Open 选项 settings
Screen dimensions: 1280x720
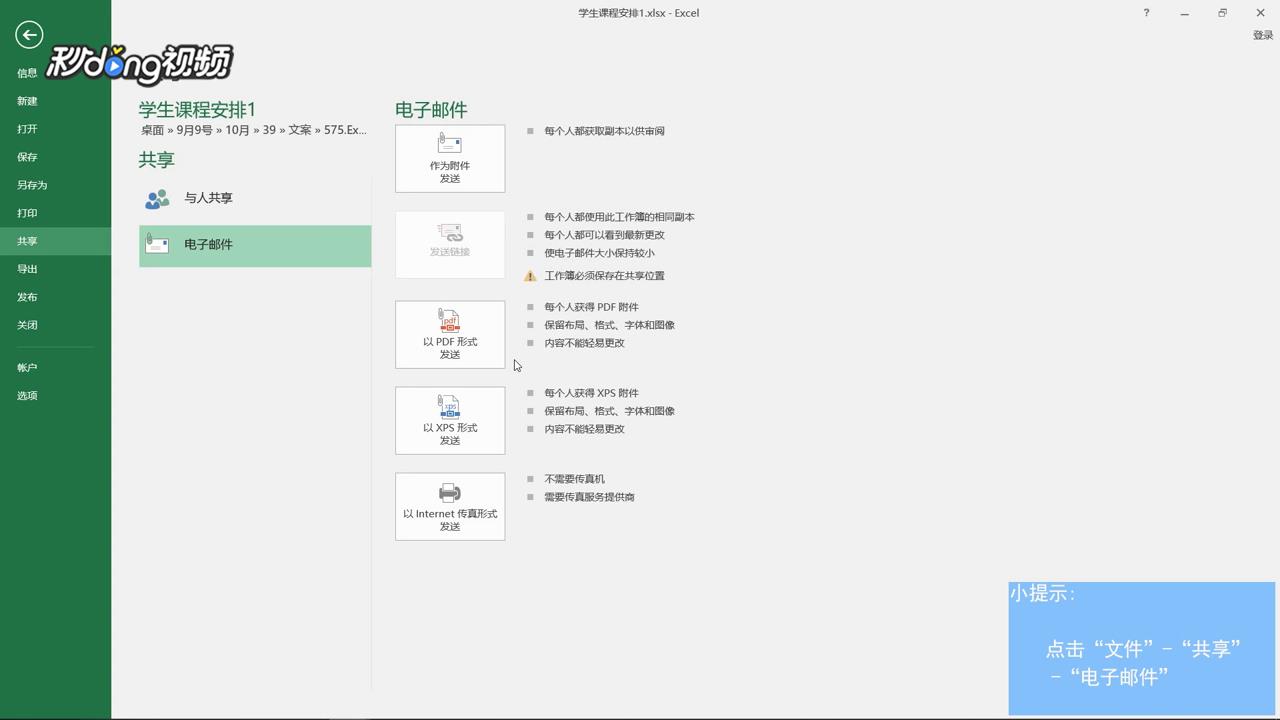click(x=55, y=396)
